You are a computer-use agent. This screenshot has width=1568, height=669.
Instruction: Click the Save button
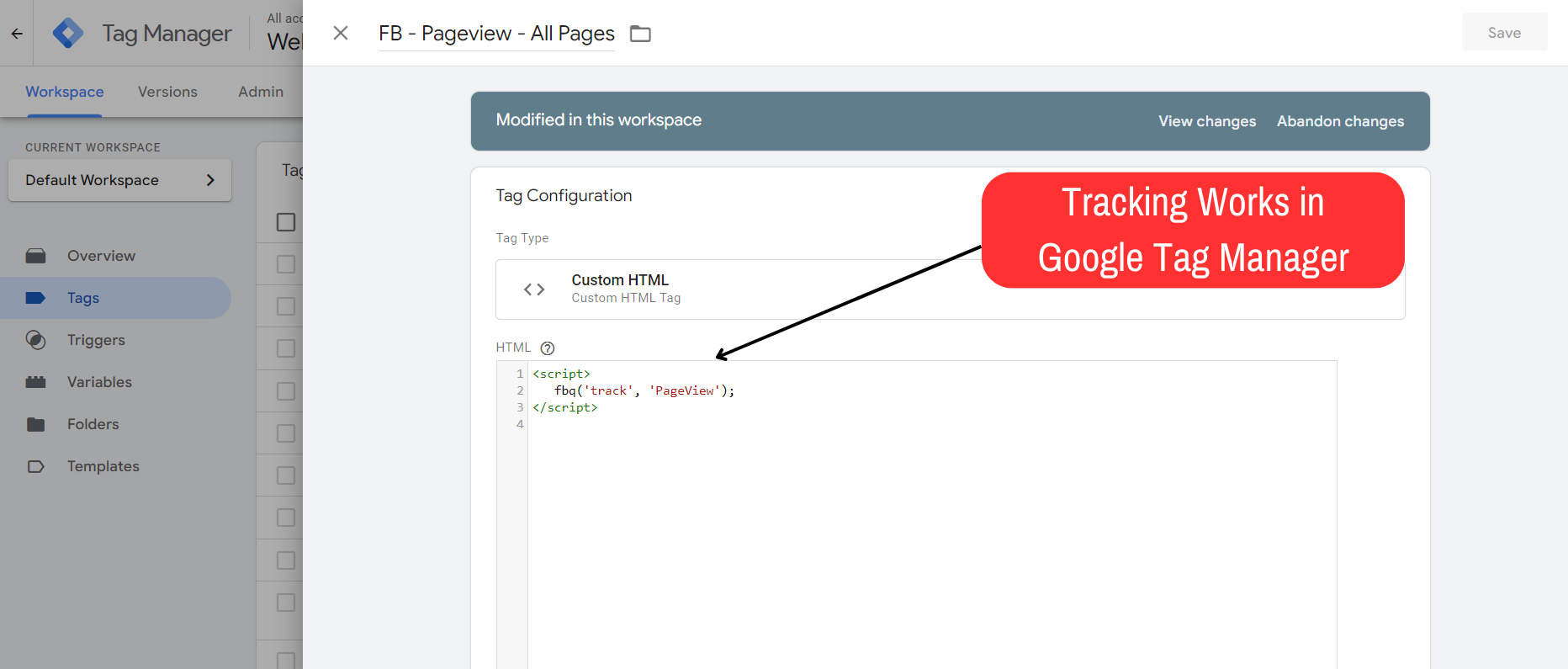coord(1504,32)
